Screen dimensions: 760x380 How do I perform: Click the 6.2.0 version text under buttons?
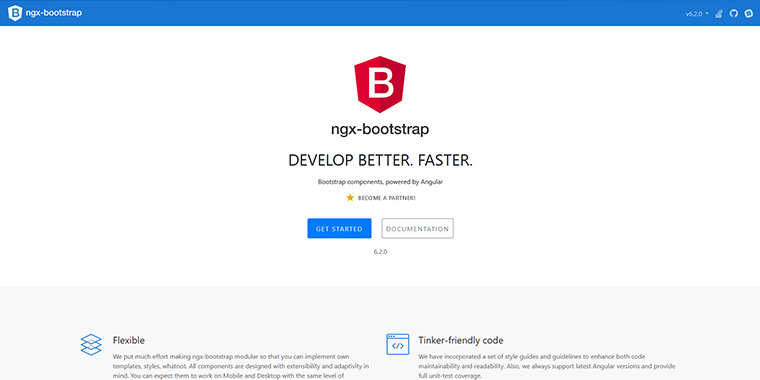[x=380, y=252]
